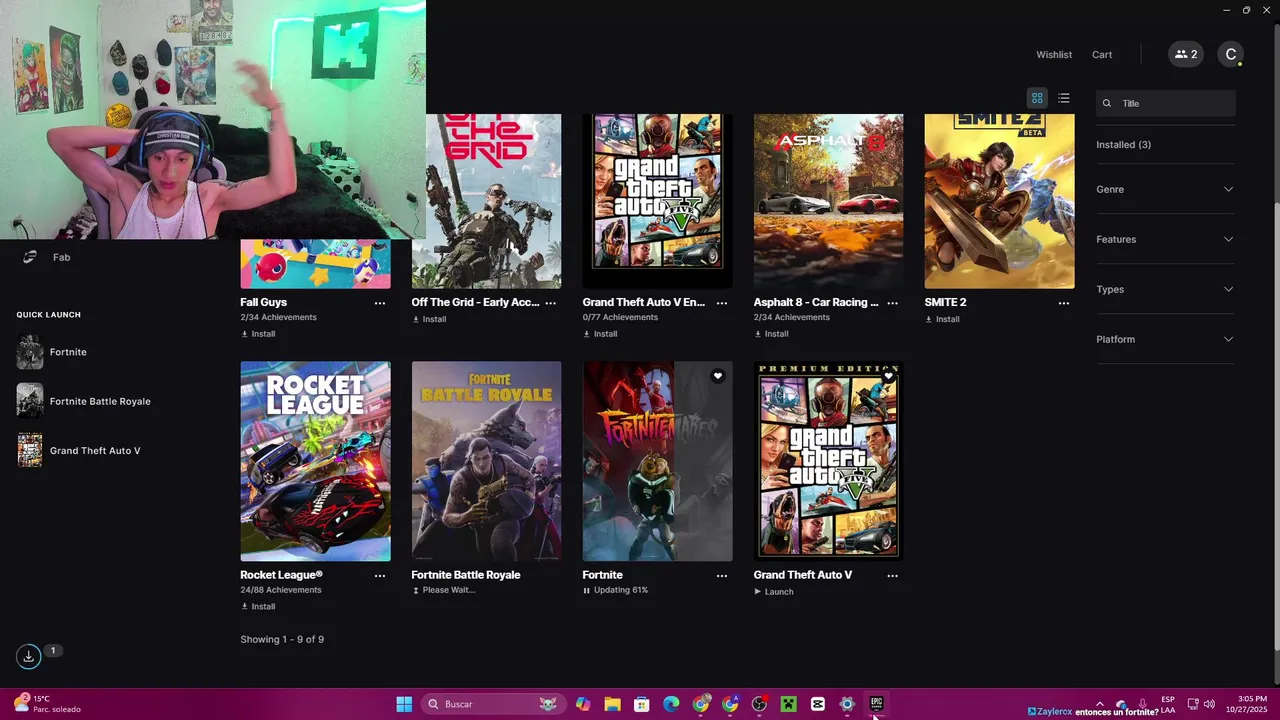Open the Cart page
This screenshot has width=1280, height=720.
click(x=1102, y=55)
